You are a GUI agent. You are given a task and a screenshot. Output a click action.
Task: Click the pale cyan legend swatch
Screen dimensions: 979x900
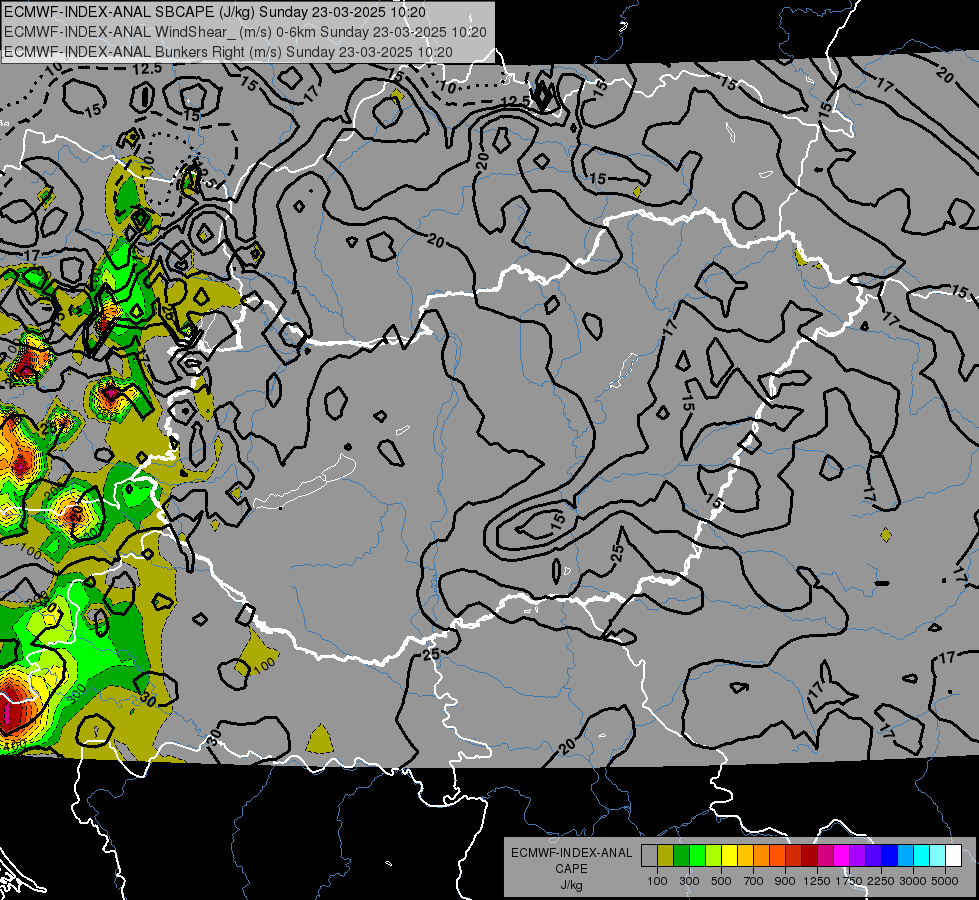click(x=938, y=855)
